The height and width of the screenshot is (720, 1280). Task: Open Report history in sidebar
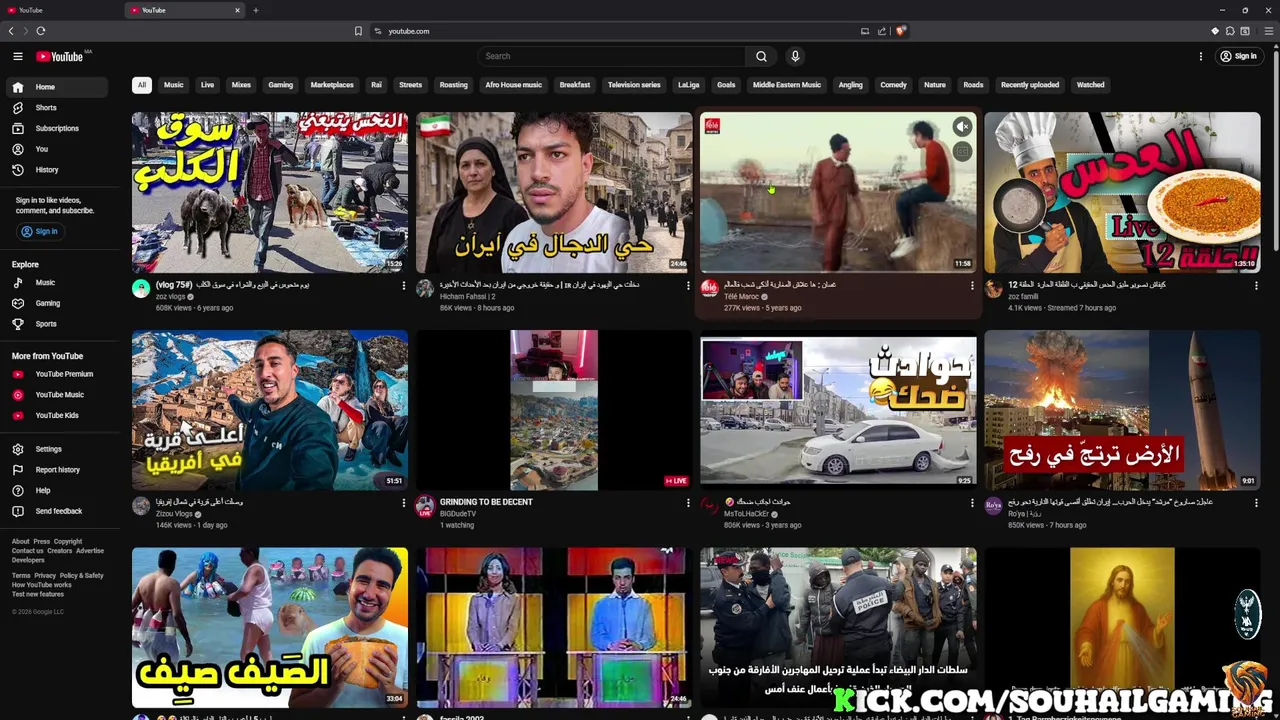56,470
